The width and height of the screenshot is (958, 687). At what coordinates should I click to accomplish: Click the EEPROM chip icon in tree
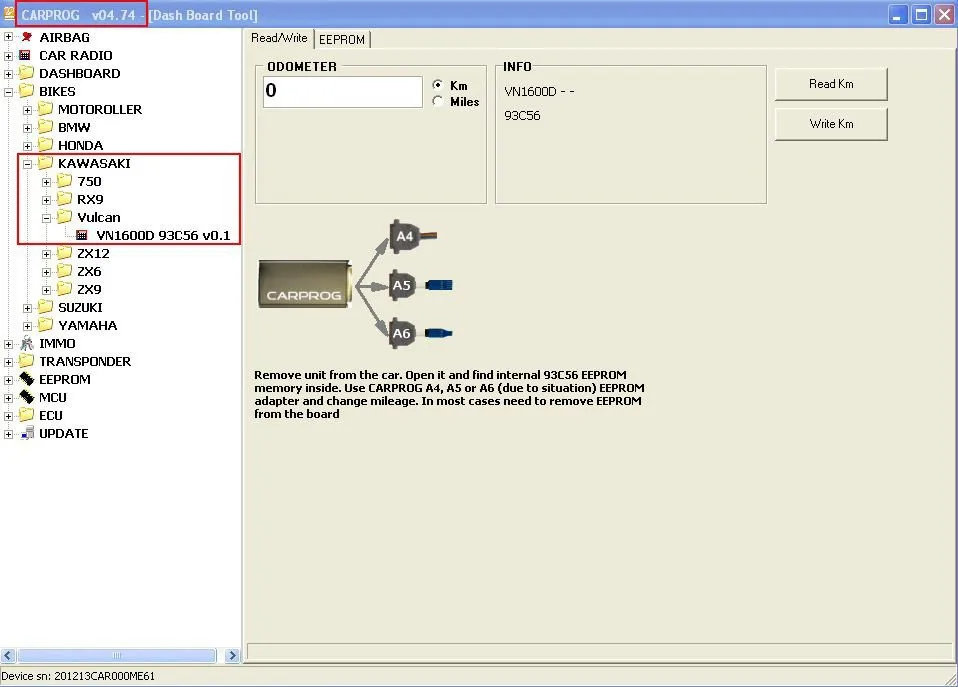coord(26,378)
